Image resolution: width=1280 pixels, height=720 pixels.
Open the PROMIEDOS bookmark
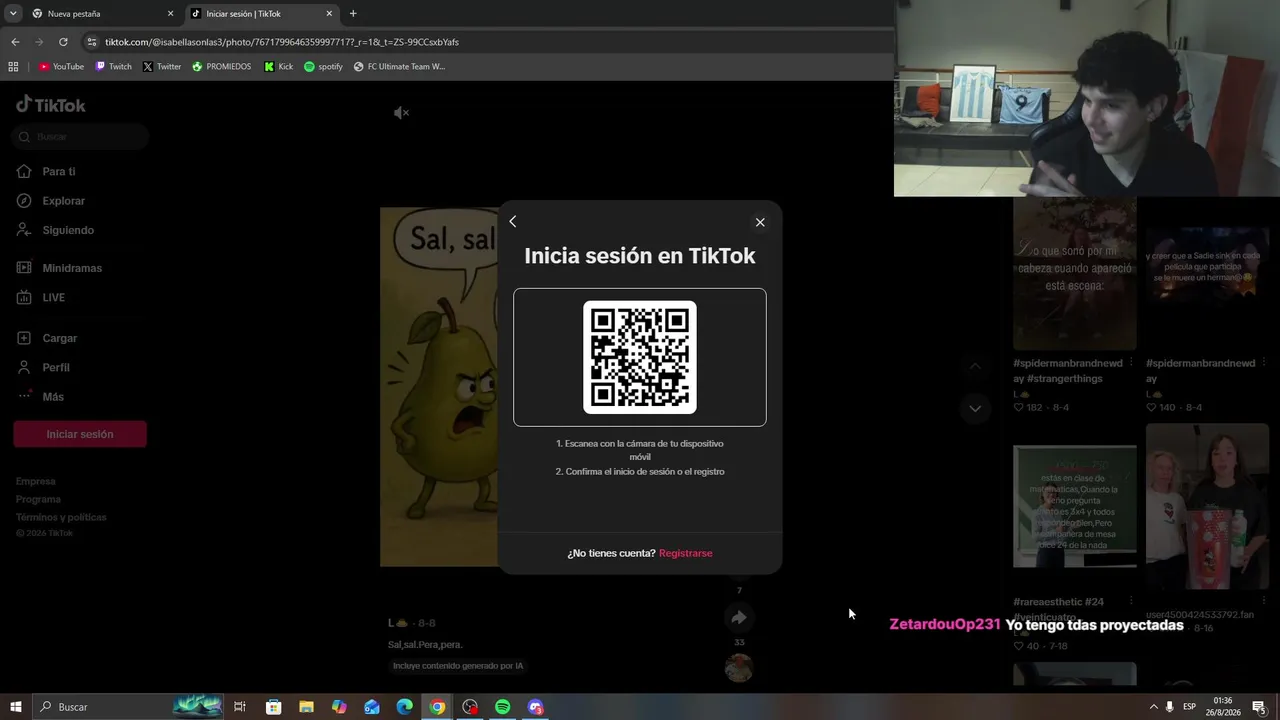click(x=221, y=67)
